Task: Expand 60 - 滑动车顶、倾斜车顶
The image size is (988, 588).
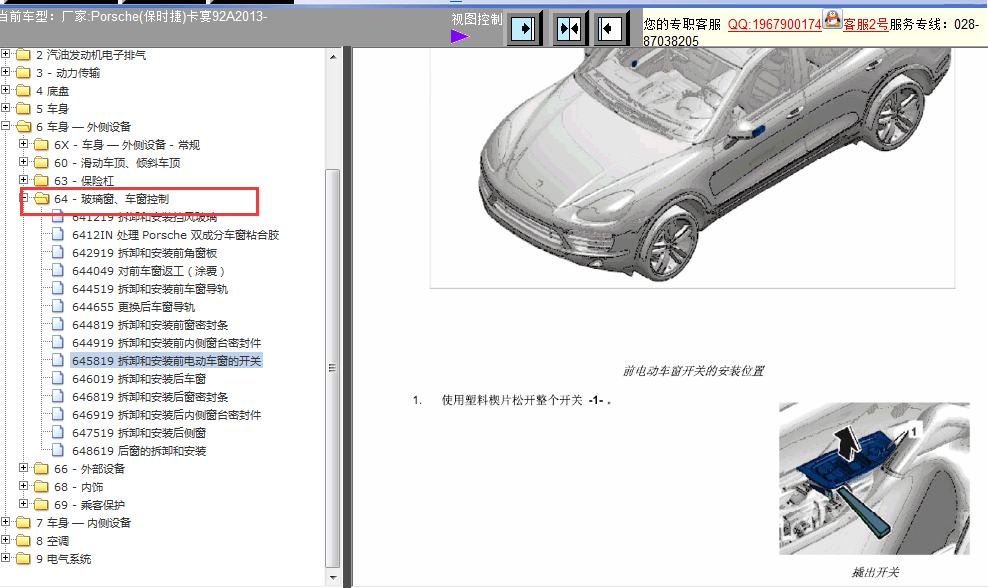Action: (x=23, y=162)
